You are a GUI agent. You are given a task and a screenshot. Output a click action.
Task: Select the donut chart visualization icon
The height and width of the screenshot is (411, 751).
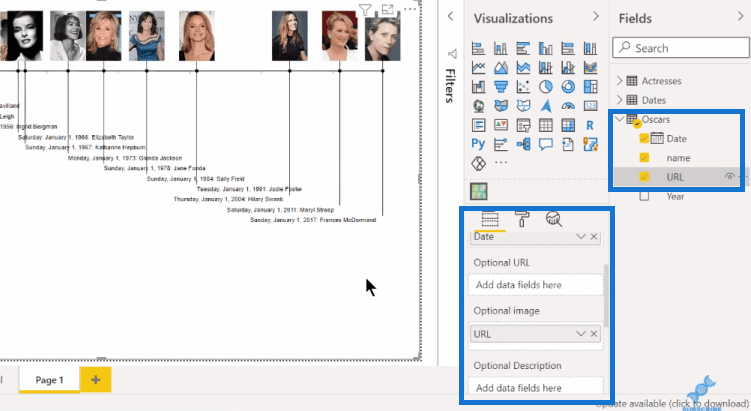(568, 87)
